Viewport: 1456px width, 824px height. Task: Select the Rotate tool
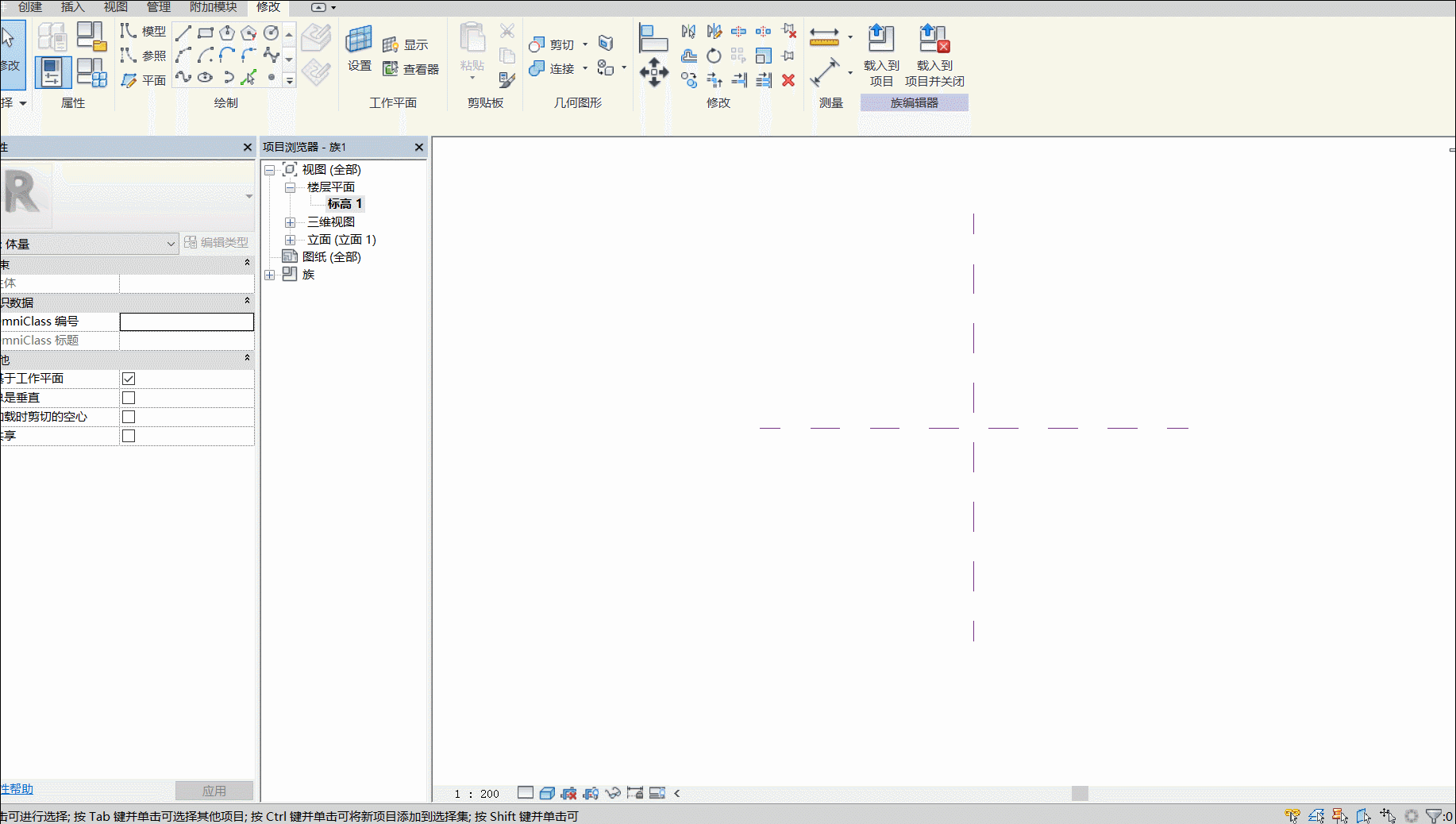(714, 56)
